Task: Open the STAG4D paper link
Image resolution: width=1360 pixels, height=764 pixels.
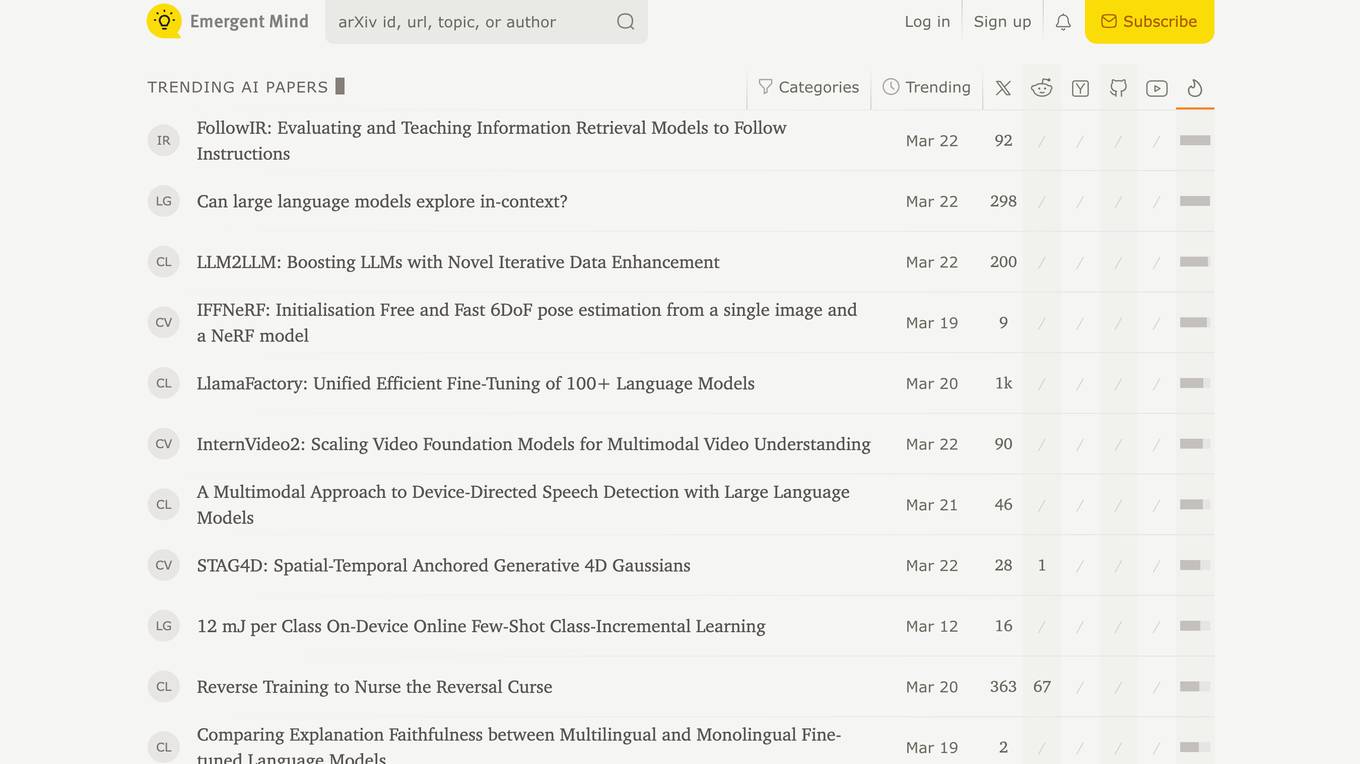Action: click(444, 565)
